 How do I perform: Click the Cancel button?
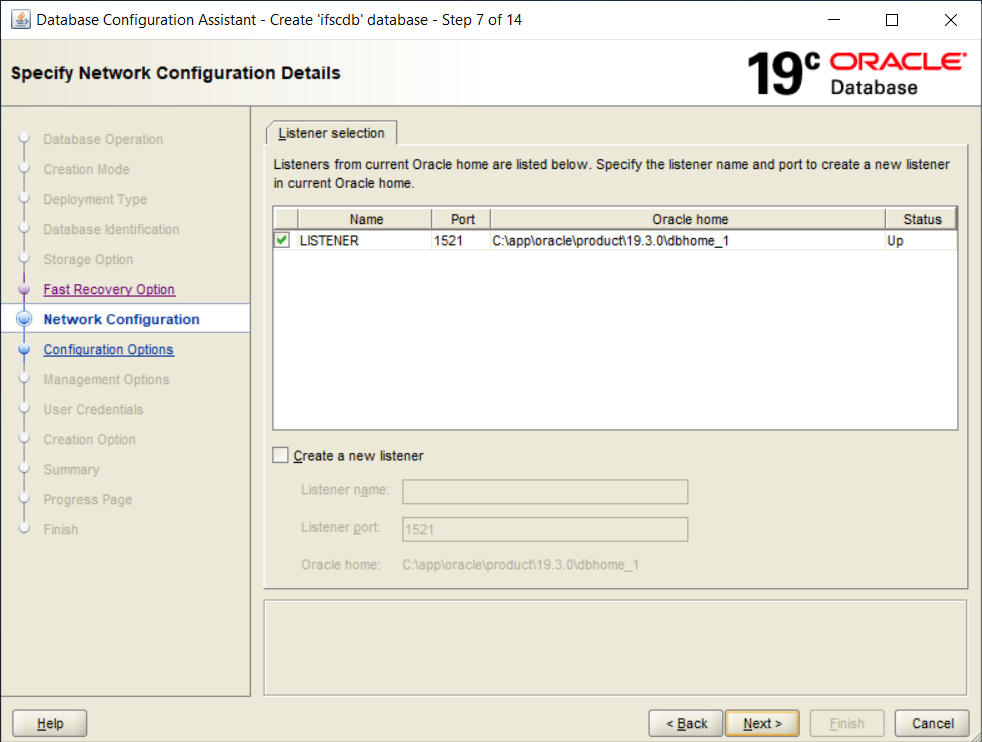tap(932, 723)
